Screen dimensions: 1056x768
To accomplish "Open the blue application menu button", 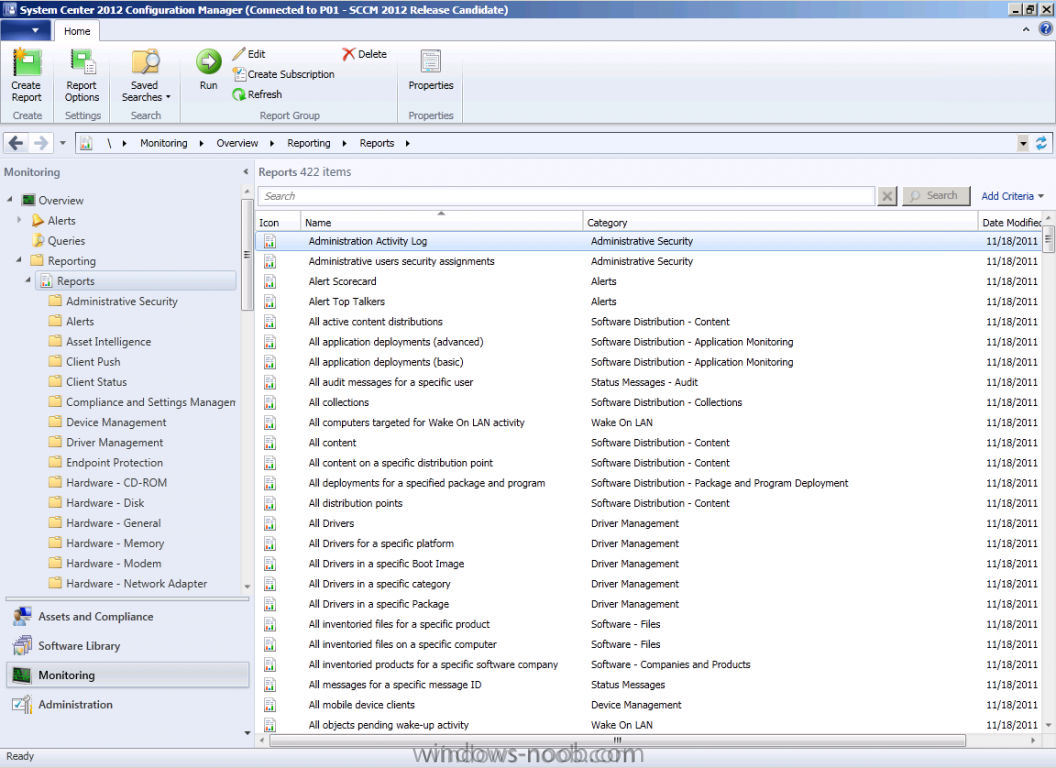I will pos(26,30).
